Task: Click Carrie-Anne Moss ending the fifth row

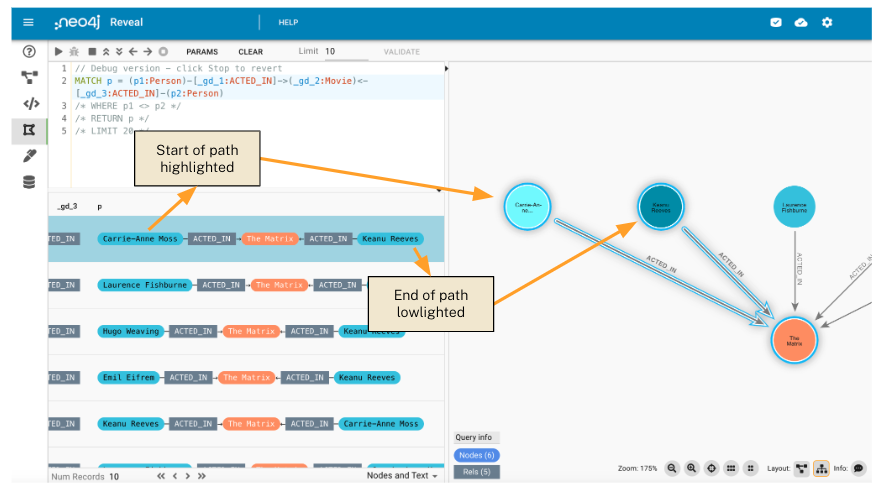Action: pos(381,424)
